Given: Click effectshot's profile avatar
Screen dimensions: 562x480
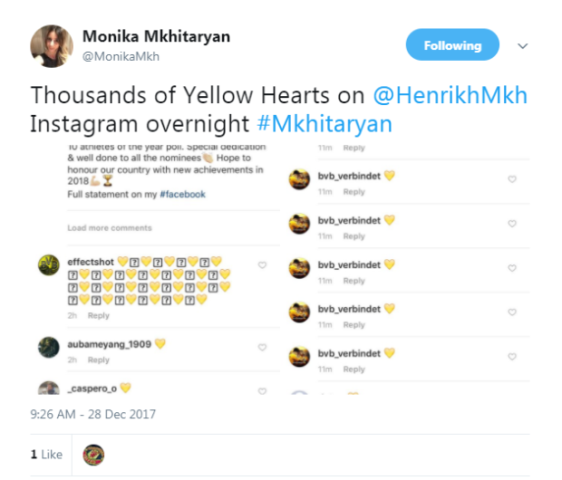Looking at the screenshot, I should click(49, 265).
